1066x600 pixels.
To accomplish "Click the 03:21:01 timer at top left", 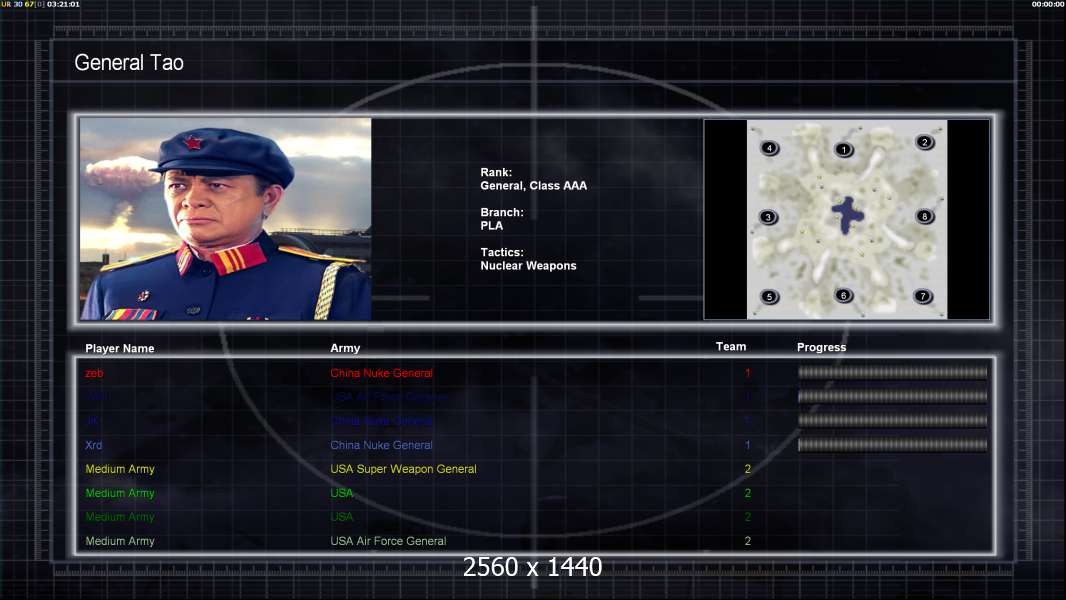I will click(x=63, y=4).
